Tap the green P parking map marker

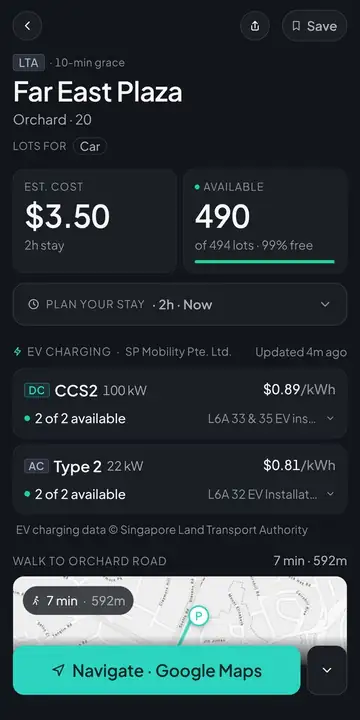coord(199,616)
